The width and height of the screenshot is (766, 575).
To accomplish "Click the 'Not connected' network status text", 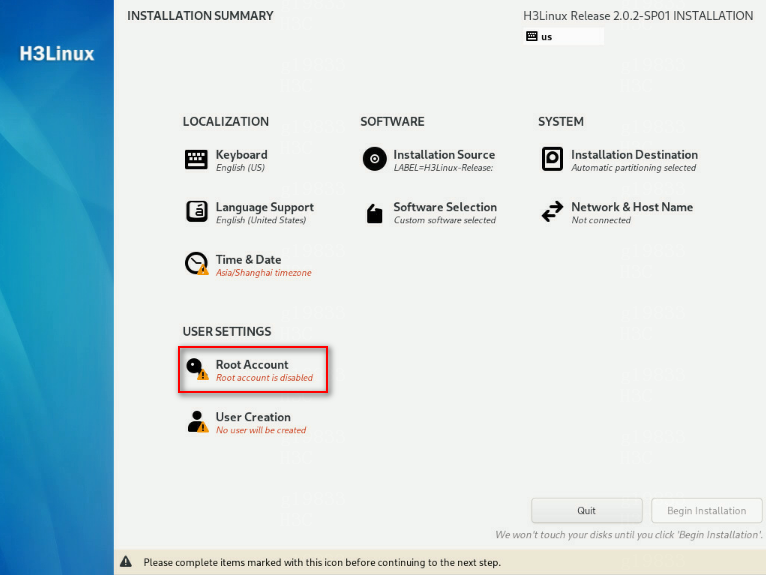I will point(601,220).
